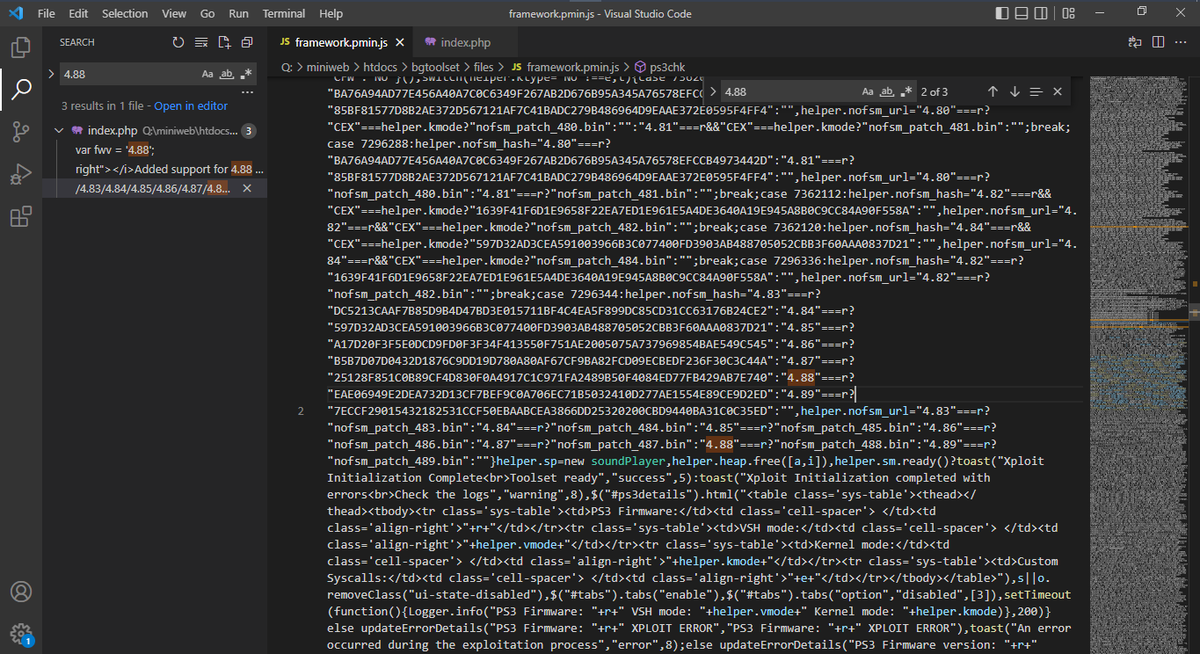Screen dimensions: 1200x654
Task: Open a new search editor
Action: click(224, 43)
